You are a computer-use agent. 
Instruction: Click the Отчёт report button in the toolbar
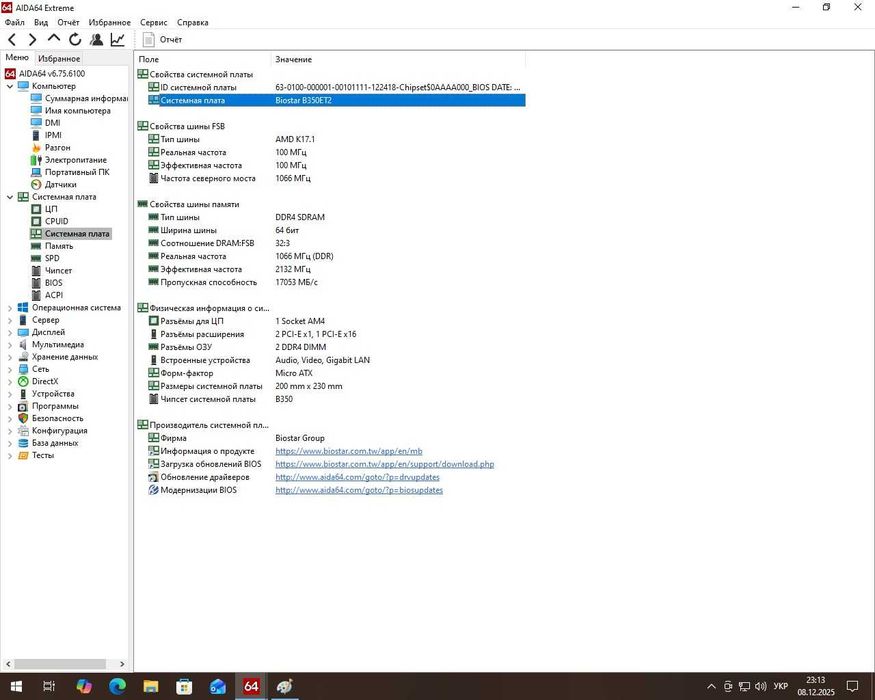click(x=162, y=40)
